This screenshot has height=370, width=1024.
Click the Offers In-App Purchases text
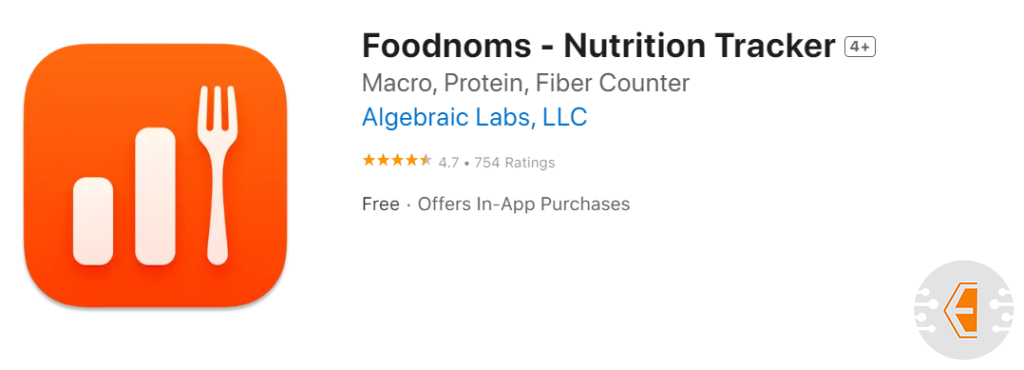pos(524,205)
